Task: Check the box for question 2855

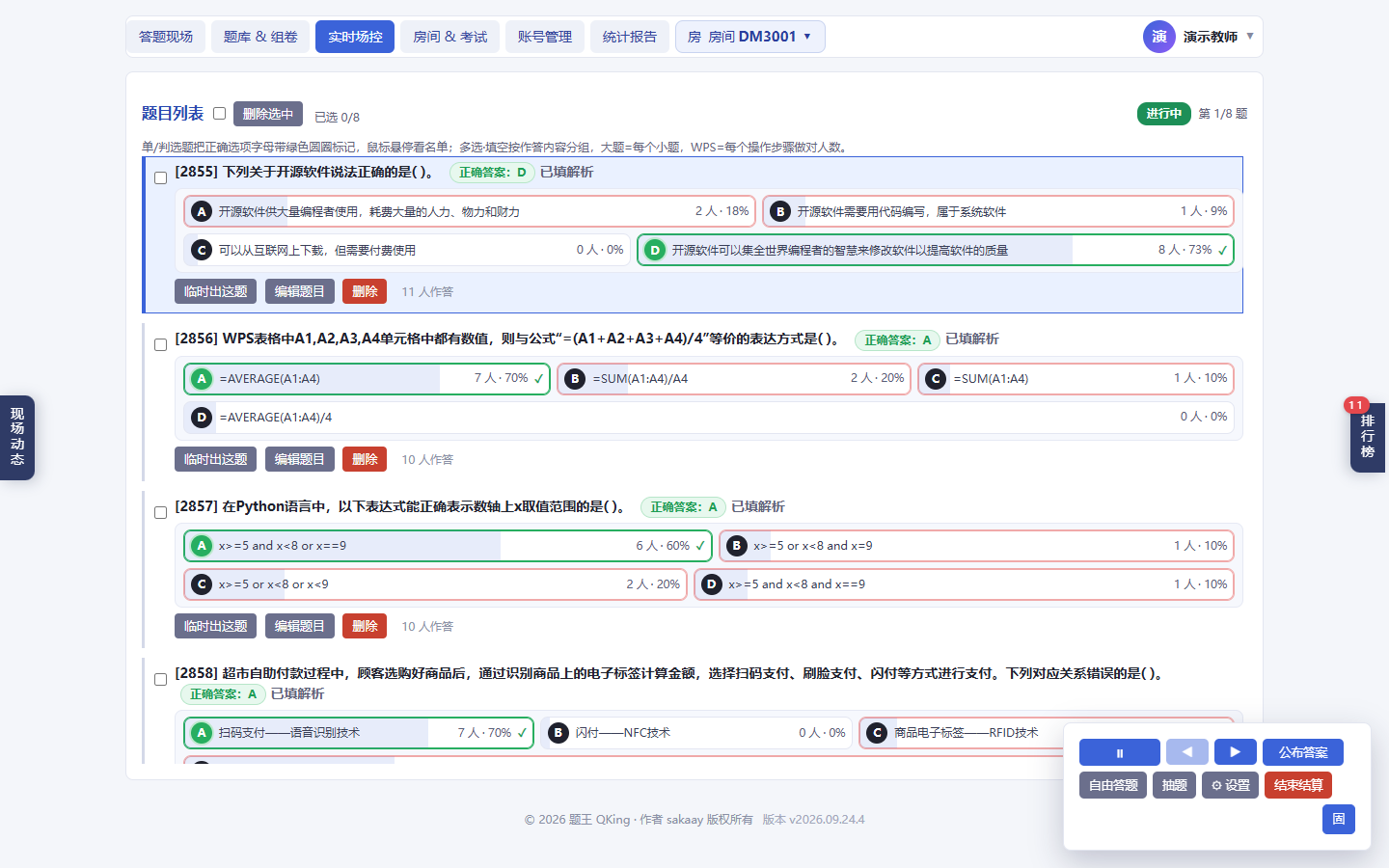Action: (x=161, y=177)
